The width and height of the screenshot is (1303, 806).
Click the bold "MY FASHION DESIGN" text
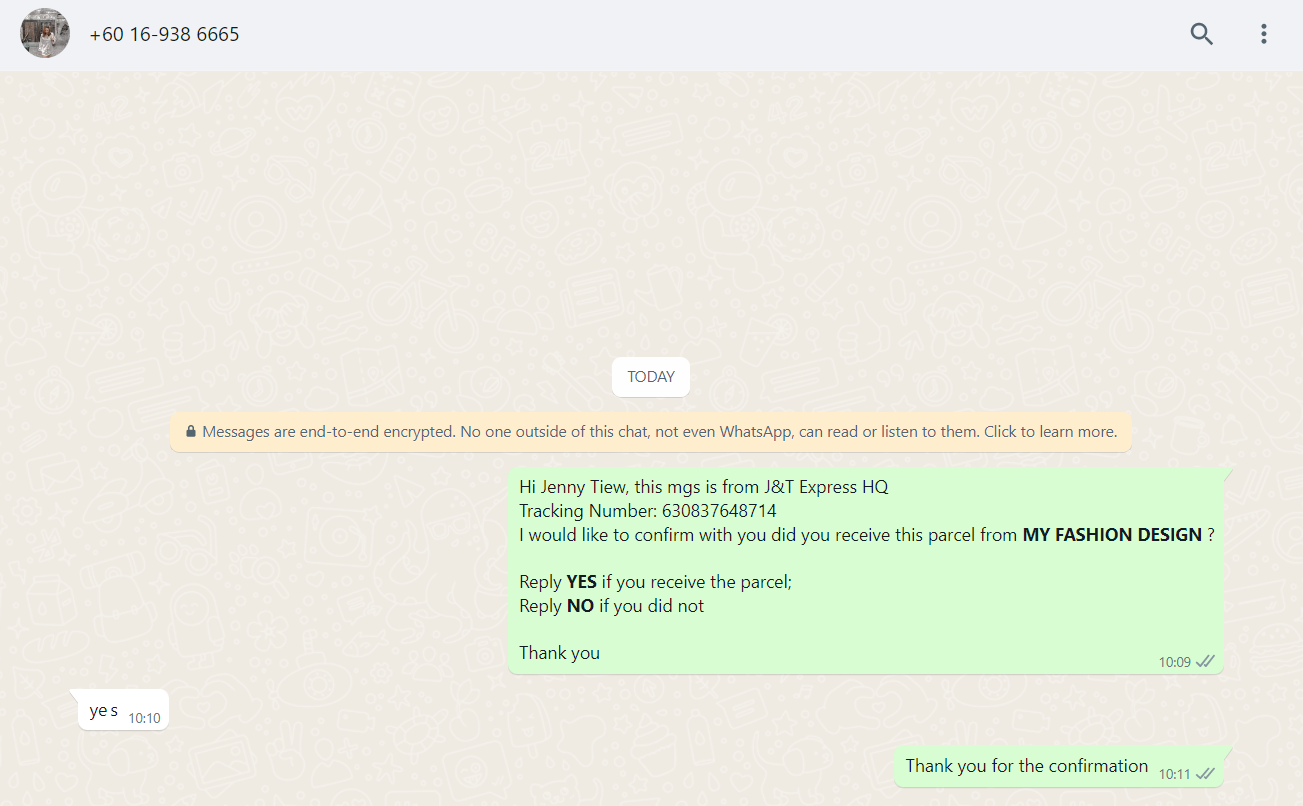tap(1111, 535)
